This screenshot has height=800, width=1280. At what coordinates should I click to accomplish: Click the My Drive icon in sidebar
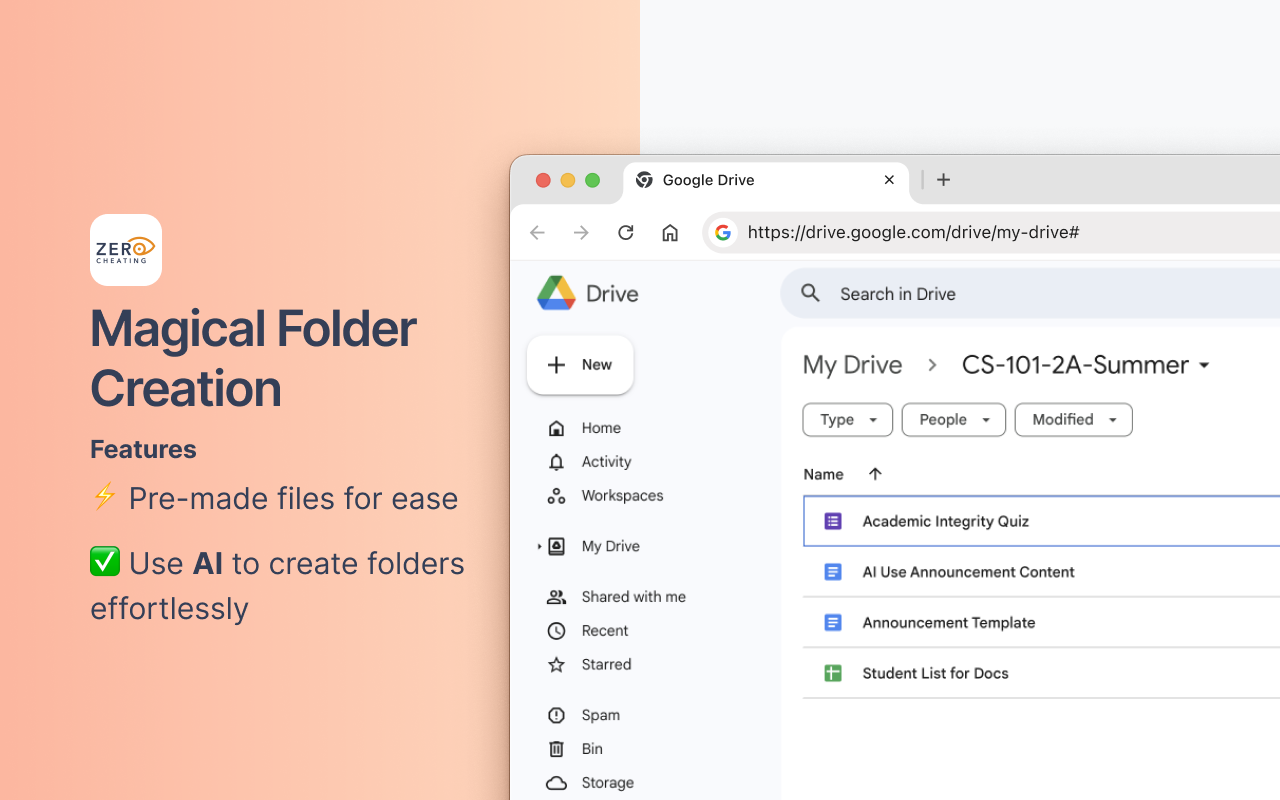(557, 546)
